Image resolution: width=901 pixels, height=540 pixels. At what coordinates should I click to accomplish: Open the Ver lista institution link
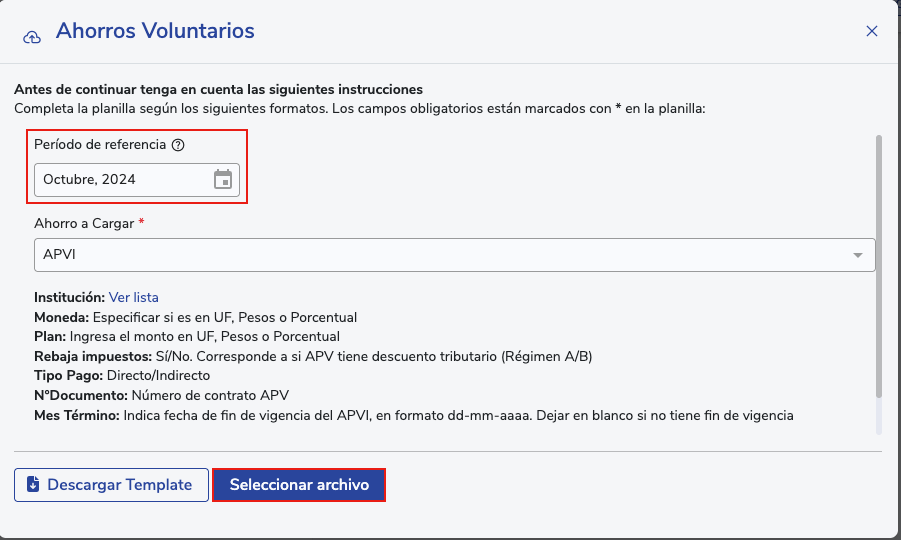pos(133,298)
